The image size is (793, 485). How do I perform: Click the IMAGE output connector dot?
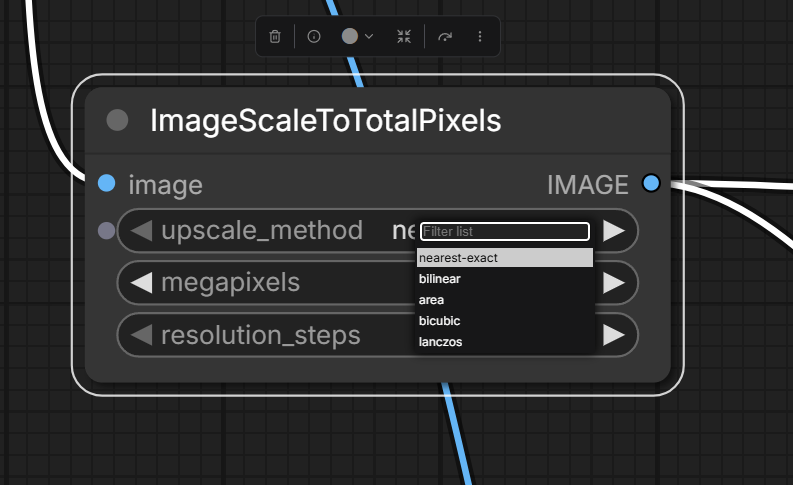pyautogui.click(x=651, y=183)
